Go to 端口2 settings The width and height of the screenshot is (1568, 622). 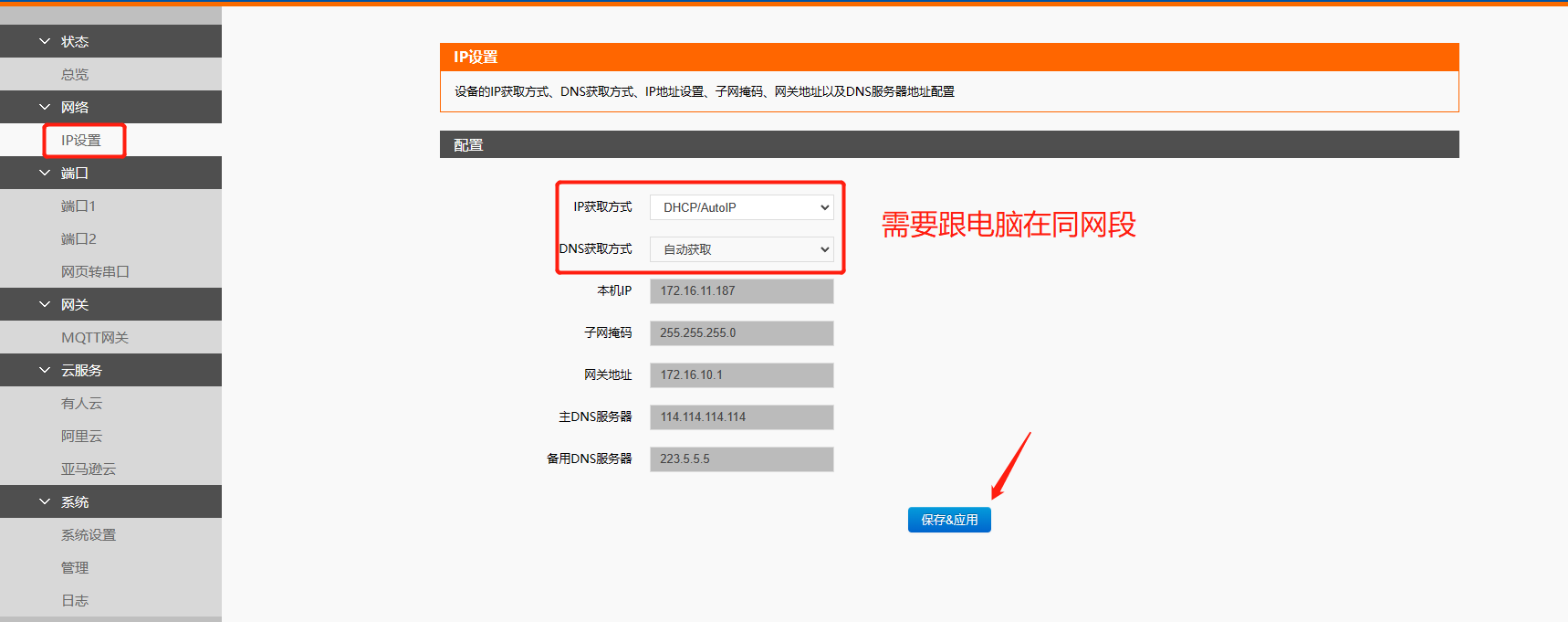click(78, 239)
